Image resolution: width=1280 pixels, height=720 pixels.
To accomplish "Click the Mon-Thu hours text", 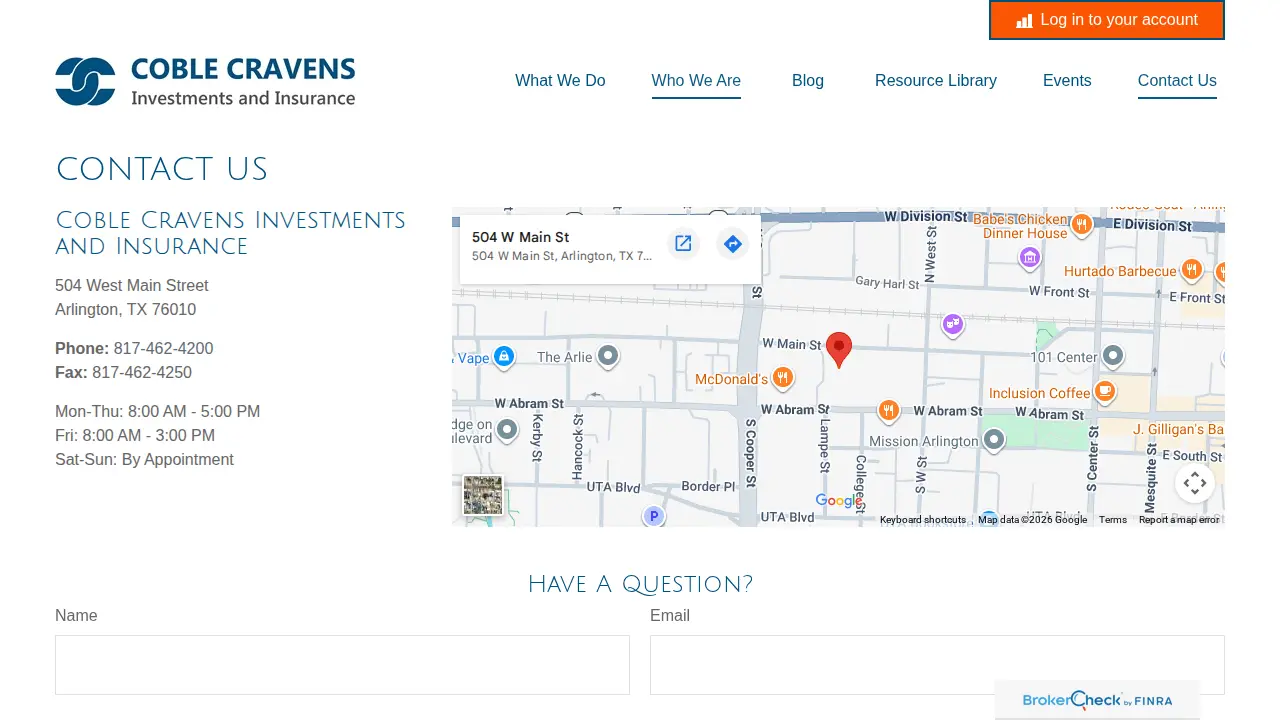I will coord(157,412).
